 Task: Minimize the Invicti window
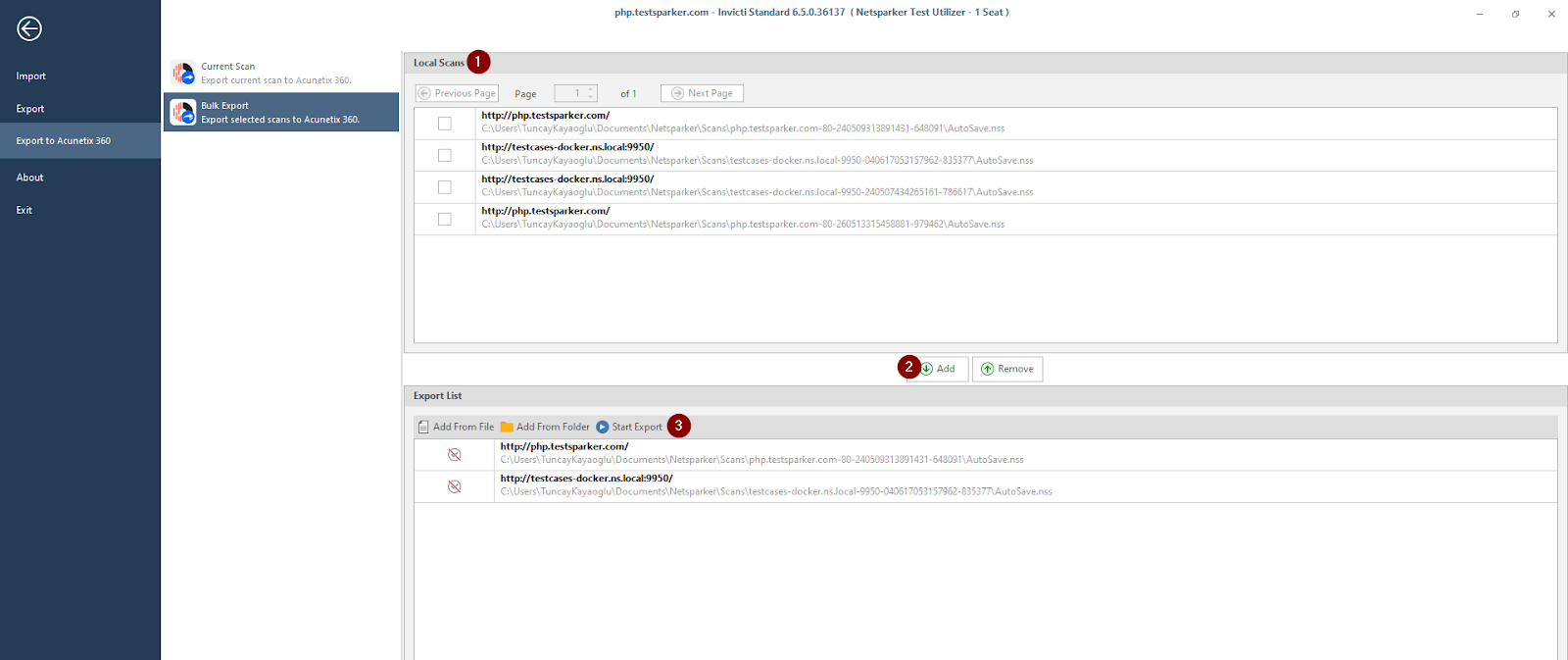(1480, 14)
